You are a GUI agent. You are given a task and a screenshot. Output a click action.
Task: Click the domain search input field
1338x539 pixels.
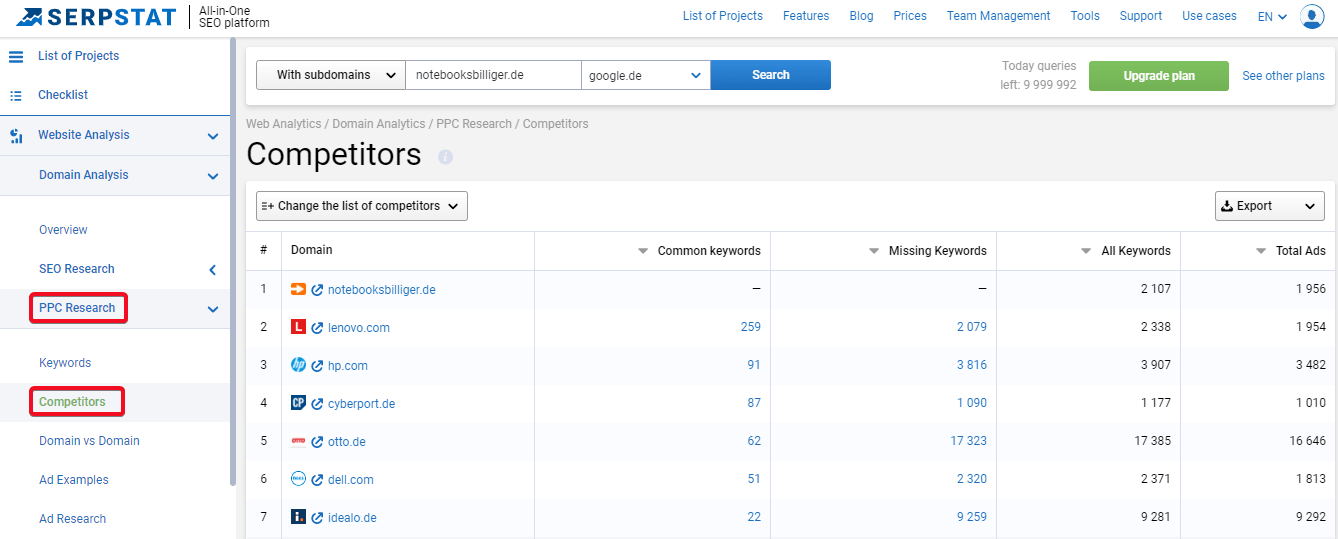(x=493, y=75)
